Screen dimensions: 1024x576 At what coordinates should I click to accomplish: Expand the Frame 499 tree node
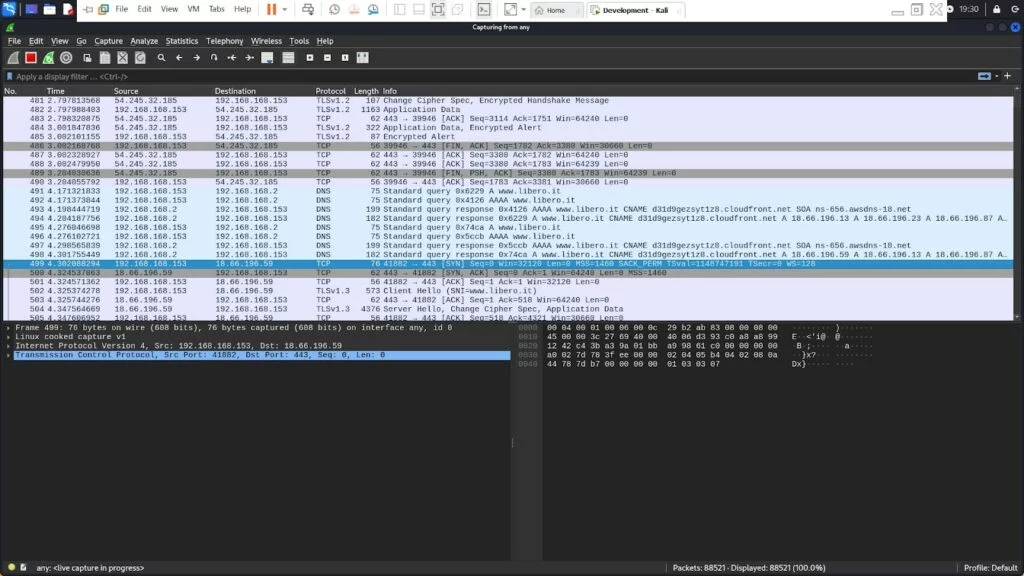coord(9,327)
